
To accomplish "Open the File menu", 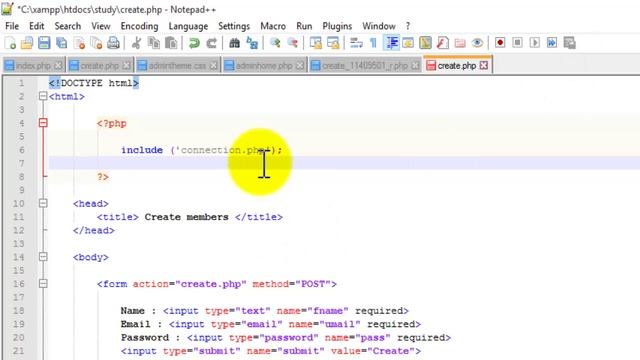I will pos(12,26).
